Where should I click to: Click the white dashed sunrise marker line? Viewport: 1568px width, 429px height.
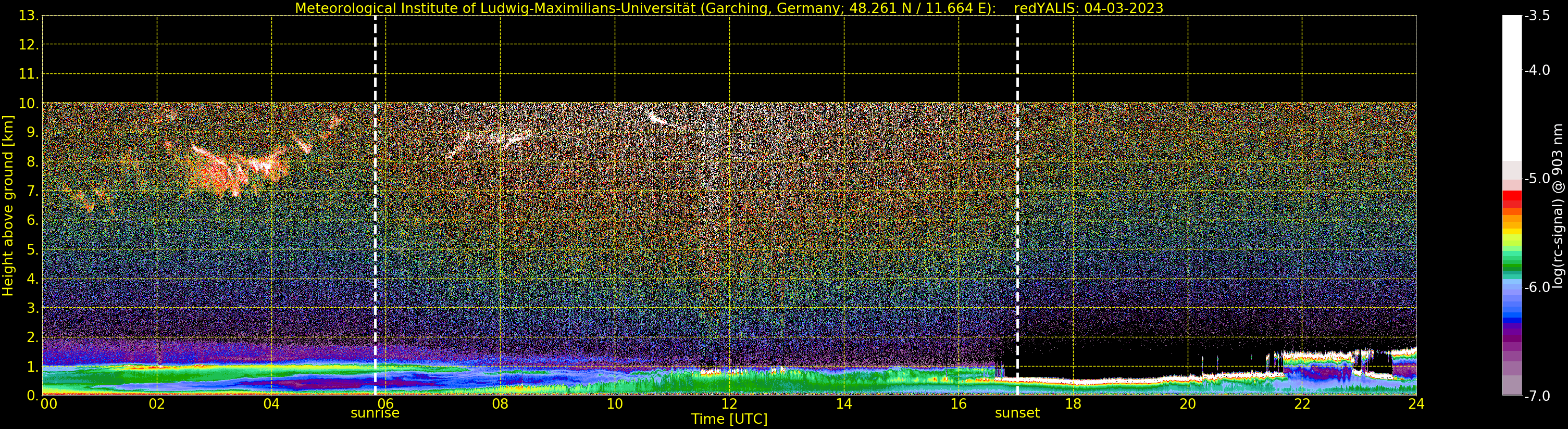click(375, 206)
